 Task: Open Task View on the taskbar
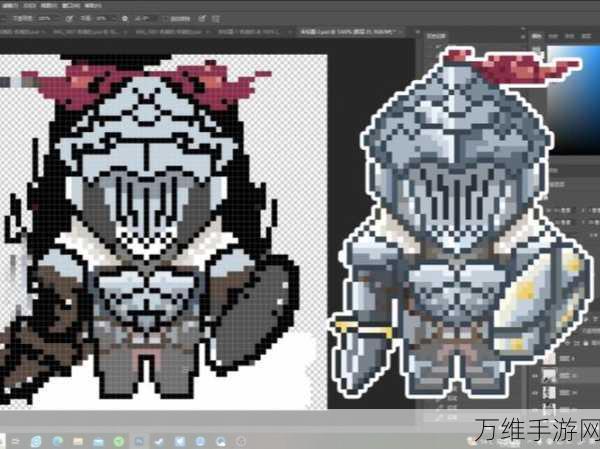click(16, 441)
